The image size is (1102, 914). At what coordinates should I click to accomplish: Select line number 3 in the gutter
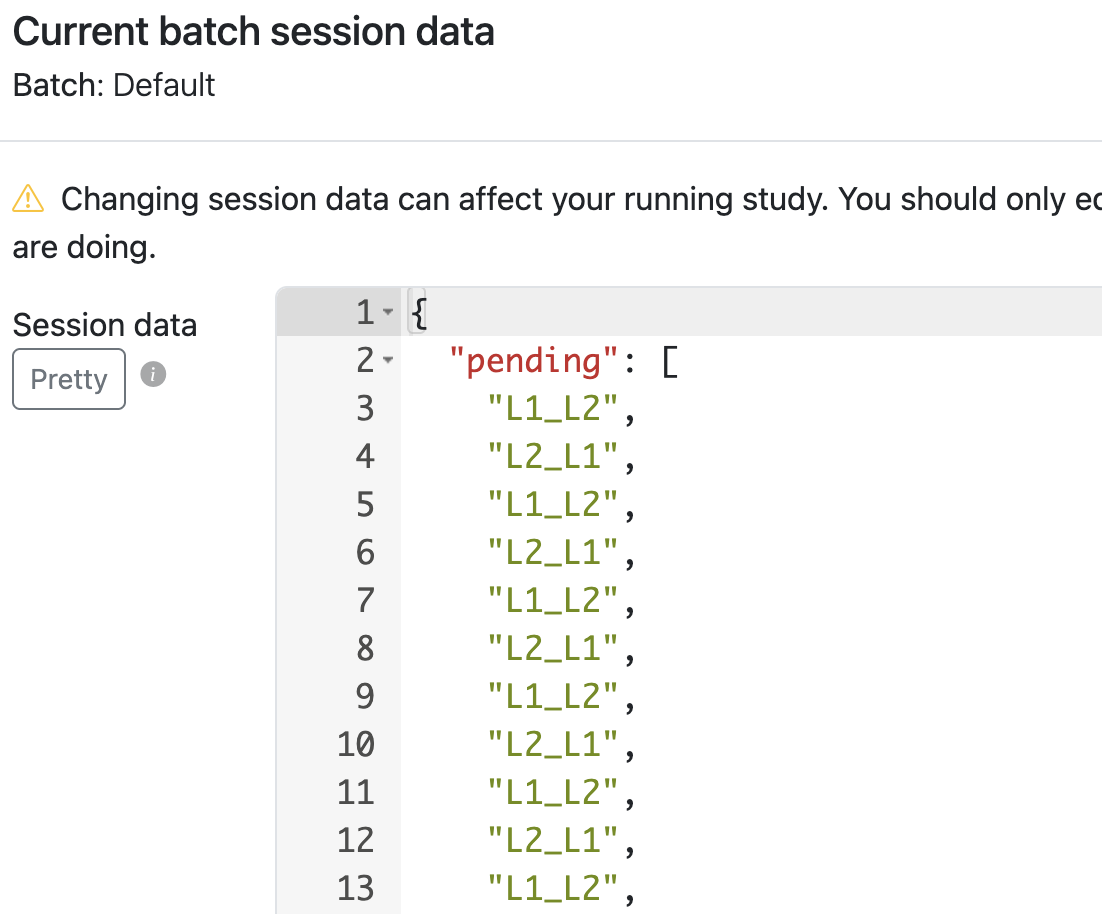click(364, 409)
